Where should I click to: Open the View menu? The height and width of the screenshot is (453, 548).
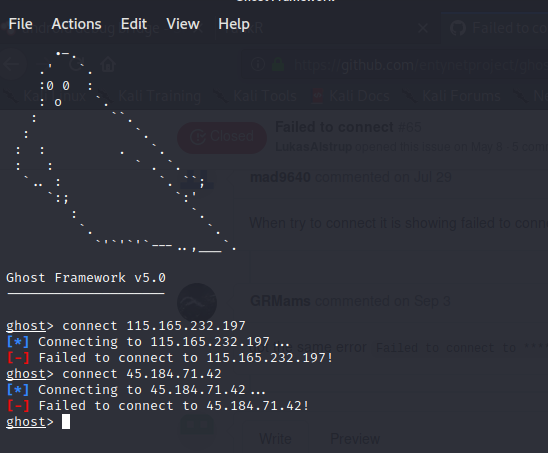tap(183, 24)
